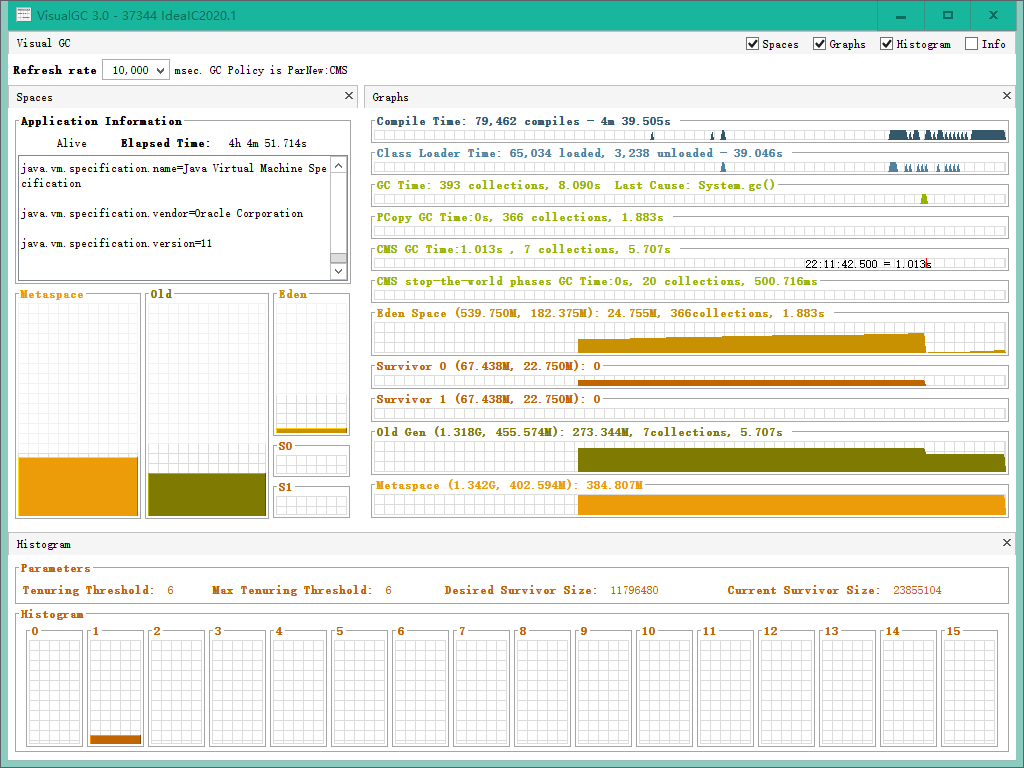Close the Histogram panel

(x=1006, y=543)
